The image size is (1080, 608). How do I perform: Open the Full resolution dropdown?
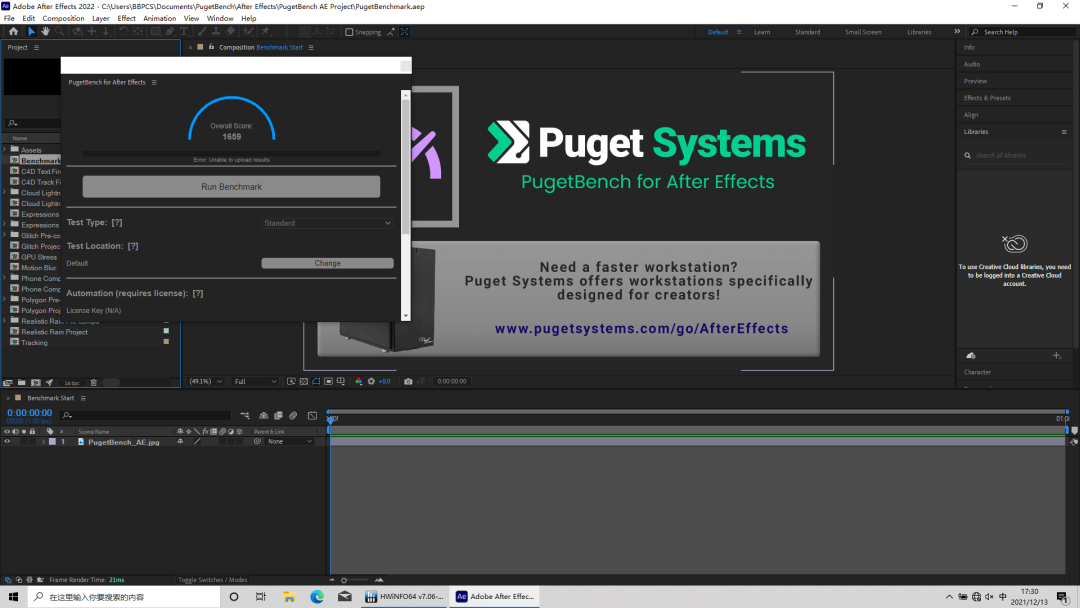[255, 381]
